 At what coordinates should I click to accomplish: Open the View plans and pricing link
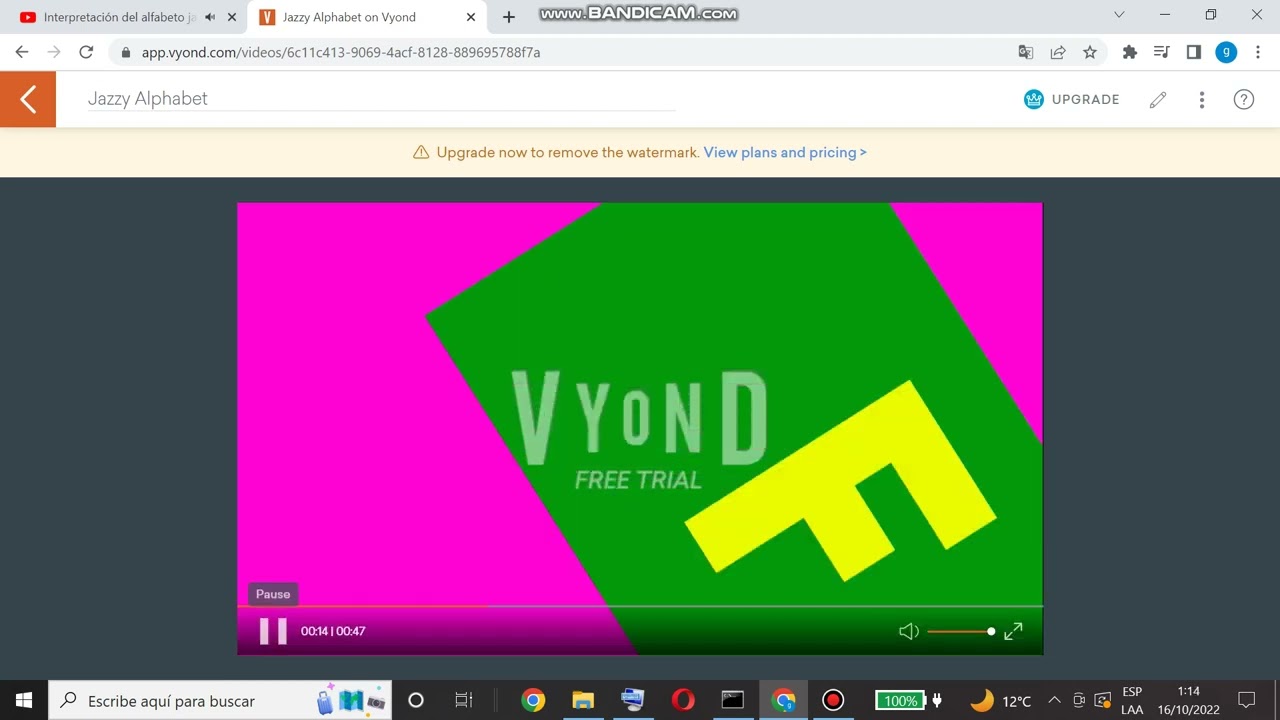pos(785,152)
